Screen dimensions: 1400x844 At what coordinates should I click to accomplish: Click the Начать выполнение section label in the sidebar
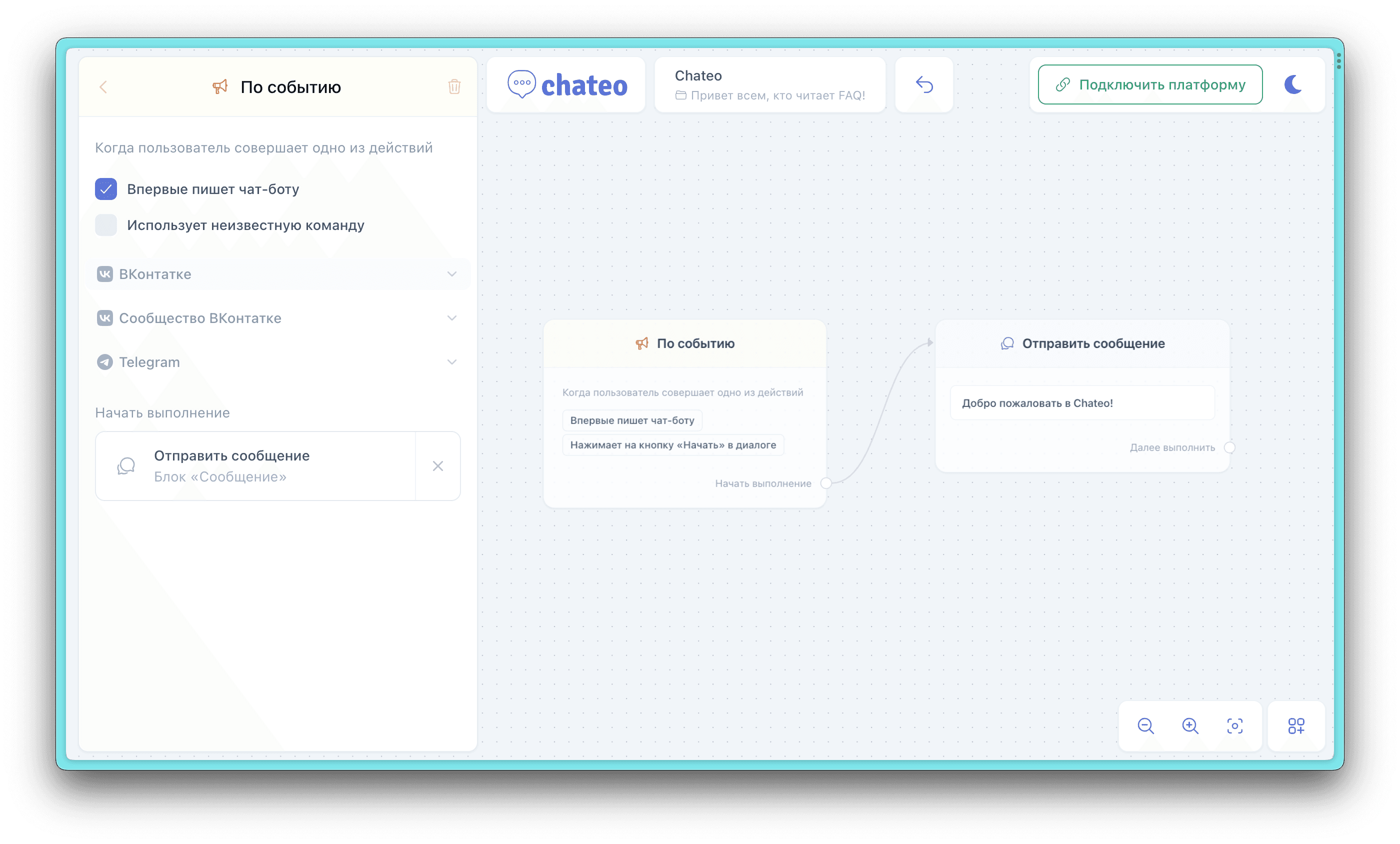(162, 412)
